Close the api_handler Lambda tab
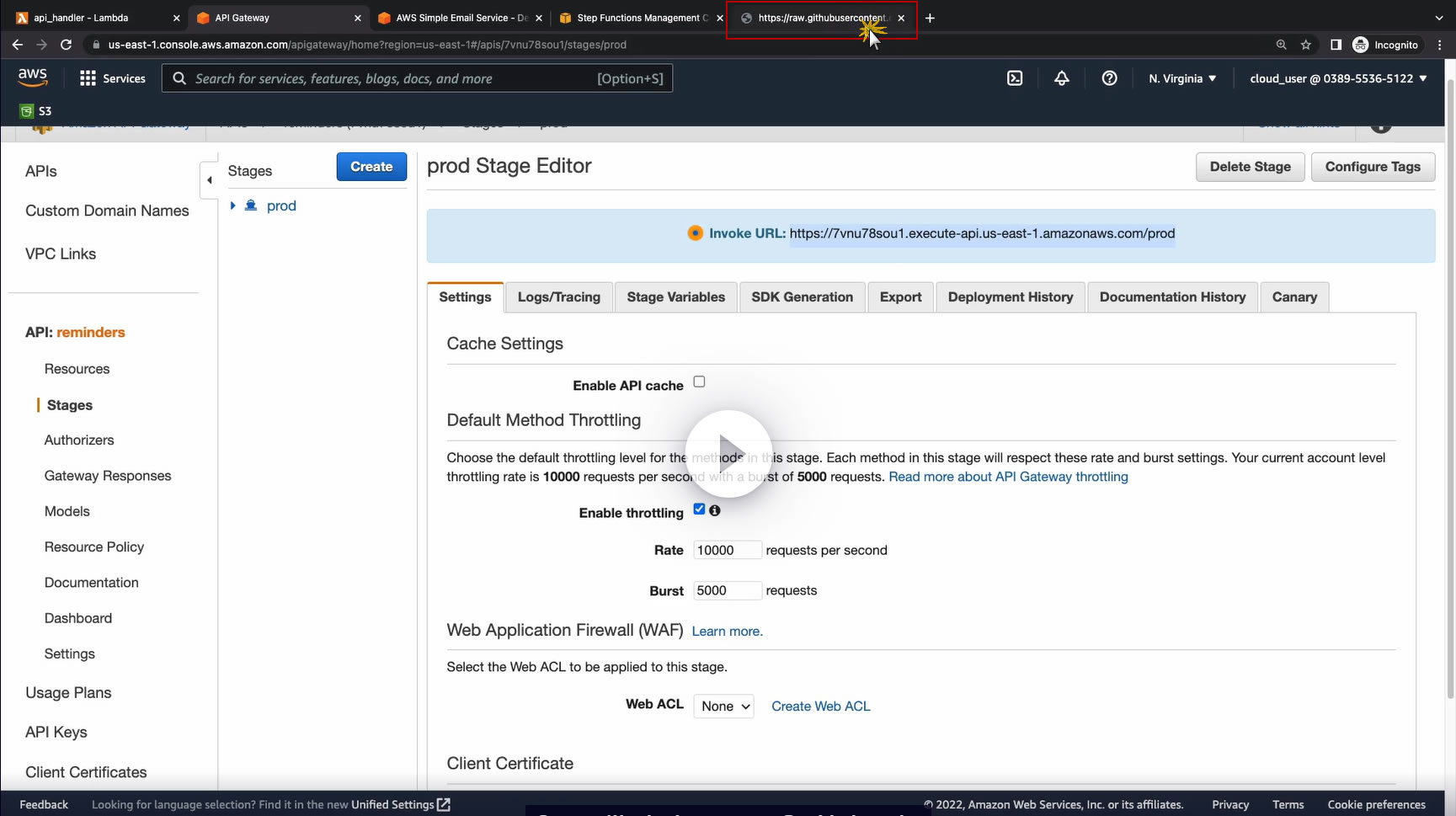1456x816 pixels. (x=176, y=18)
